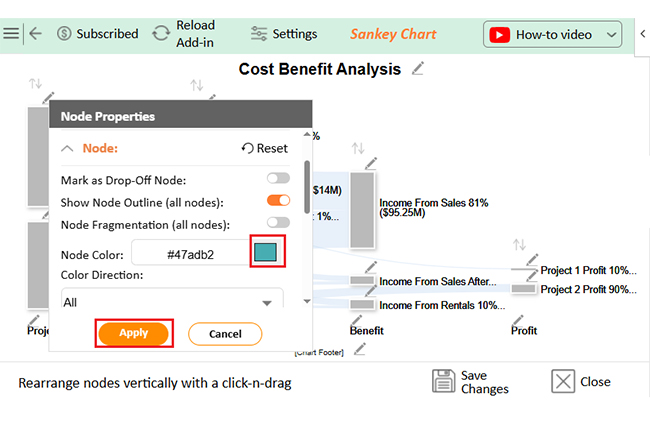The image size is (650, 421).
Task: Click the pencil icon beside chart title
Action: [x=417, y=69]
